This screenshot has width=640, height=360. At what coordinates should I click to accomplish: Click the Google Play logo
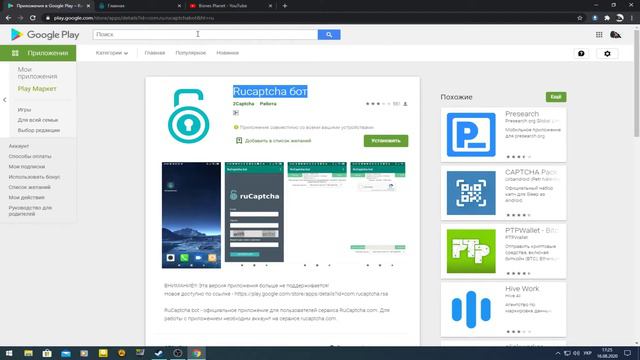tap(45, 35)
